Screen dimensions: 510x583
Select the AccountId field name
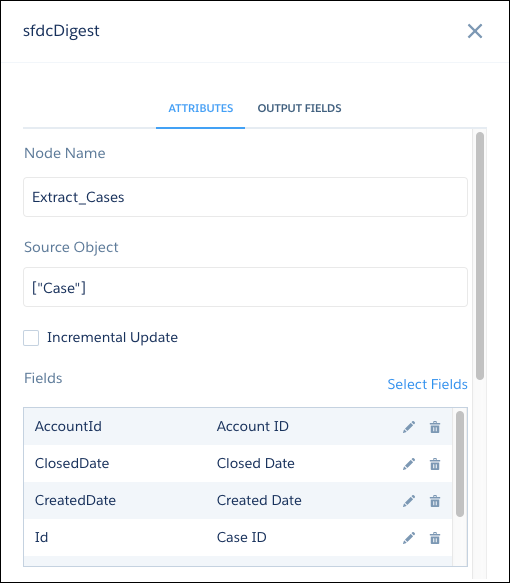[x=68, y=426]
